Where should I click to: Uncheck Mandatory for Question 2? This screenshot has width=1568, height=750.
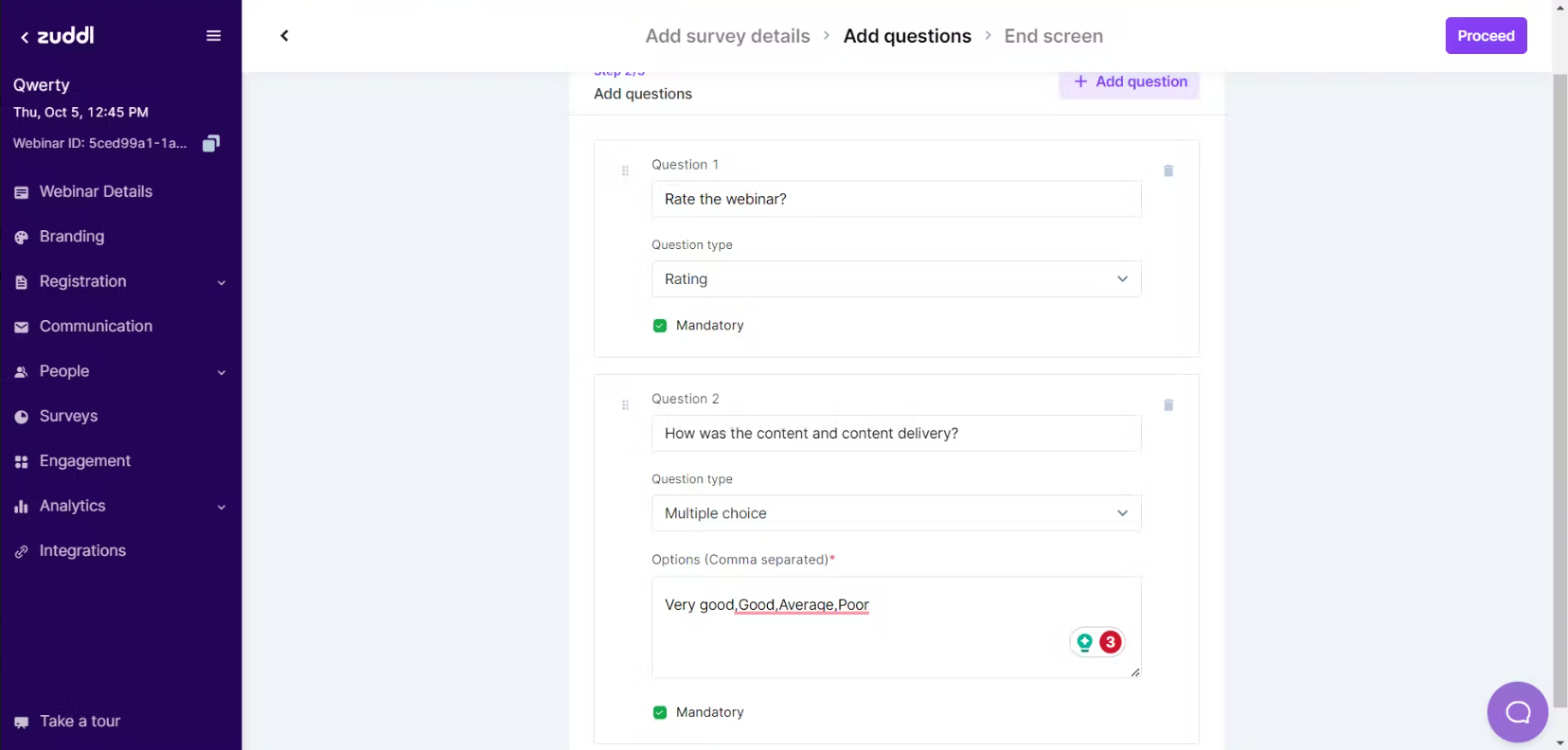pyautogui.click(x=660, y=712)
